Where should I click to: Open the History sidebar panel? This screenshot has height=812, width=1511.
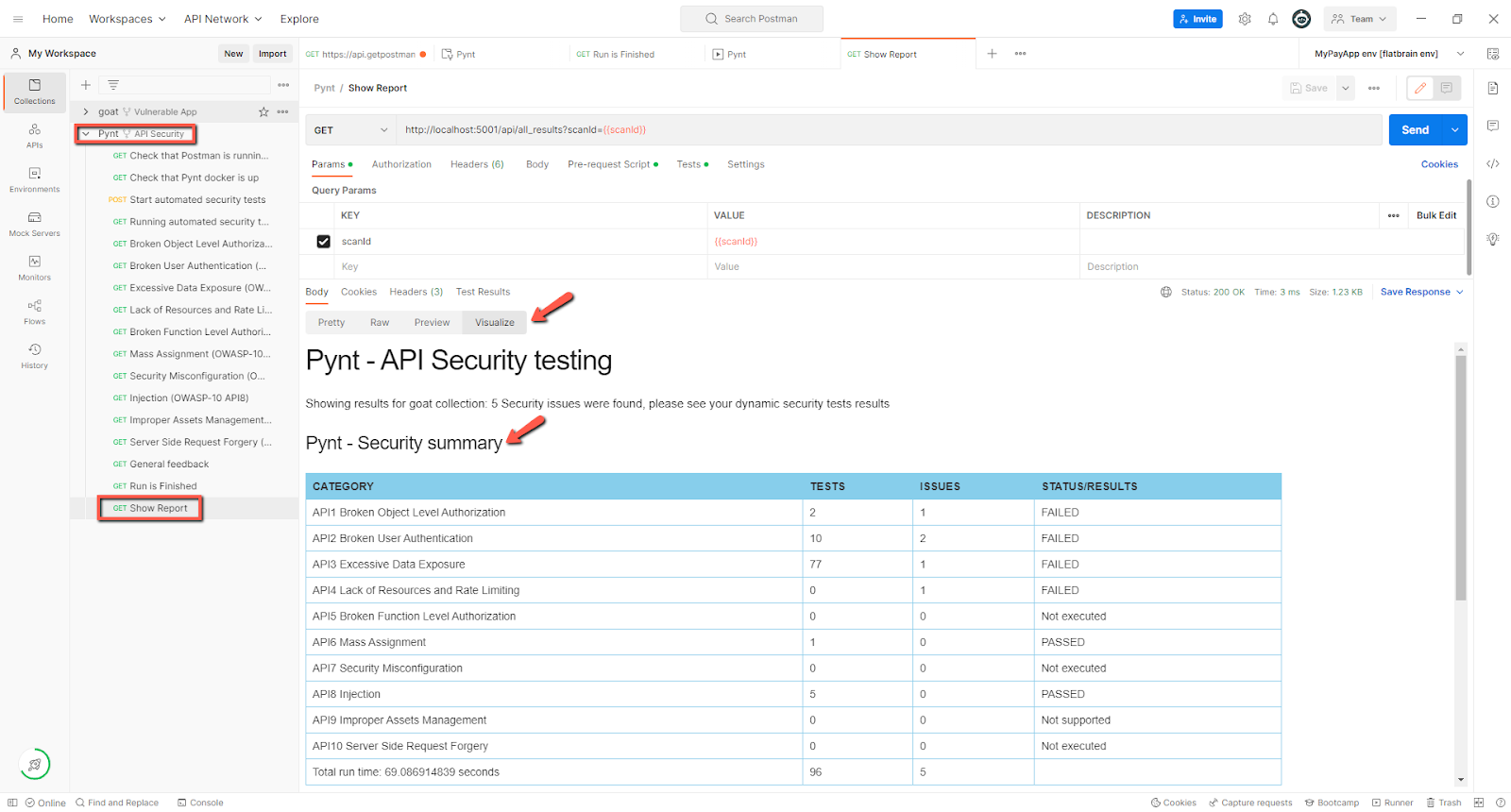click(x=34, y=356)
